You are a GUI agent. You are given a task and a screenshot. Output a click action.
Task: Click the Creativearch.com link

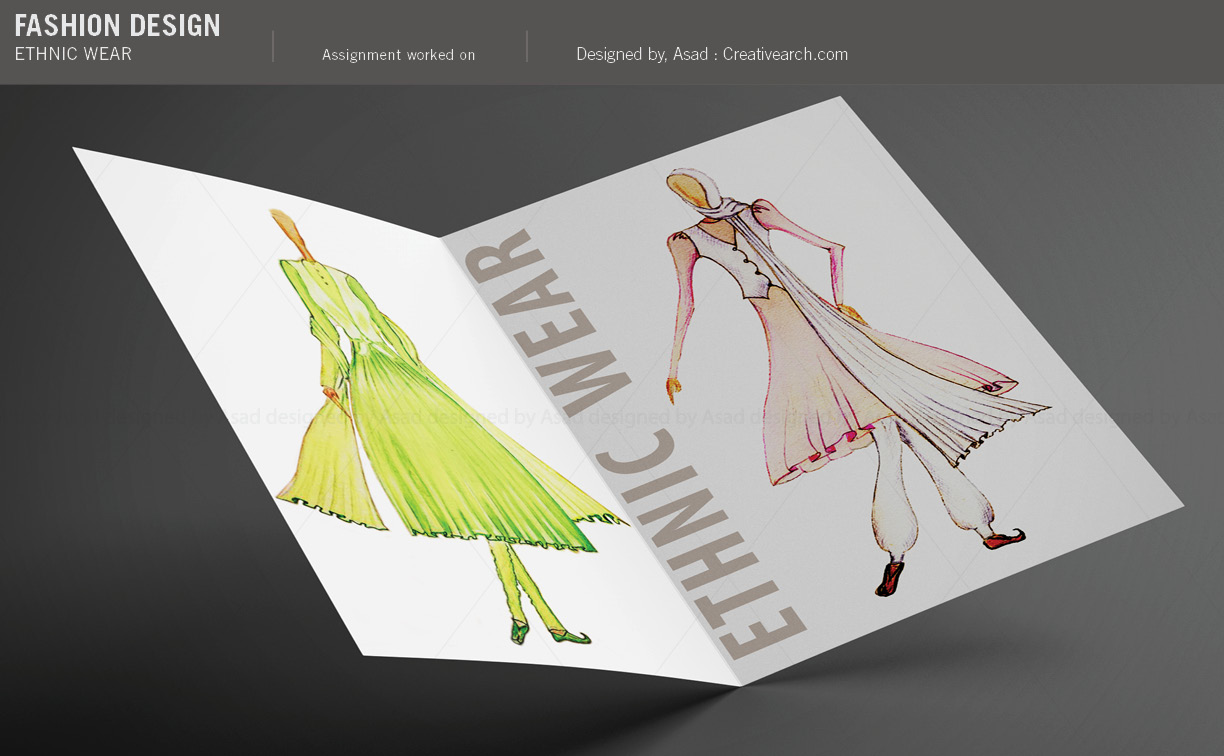tap(785, 54)
